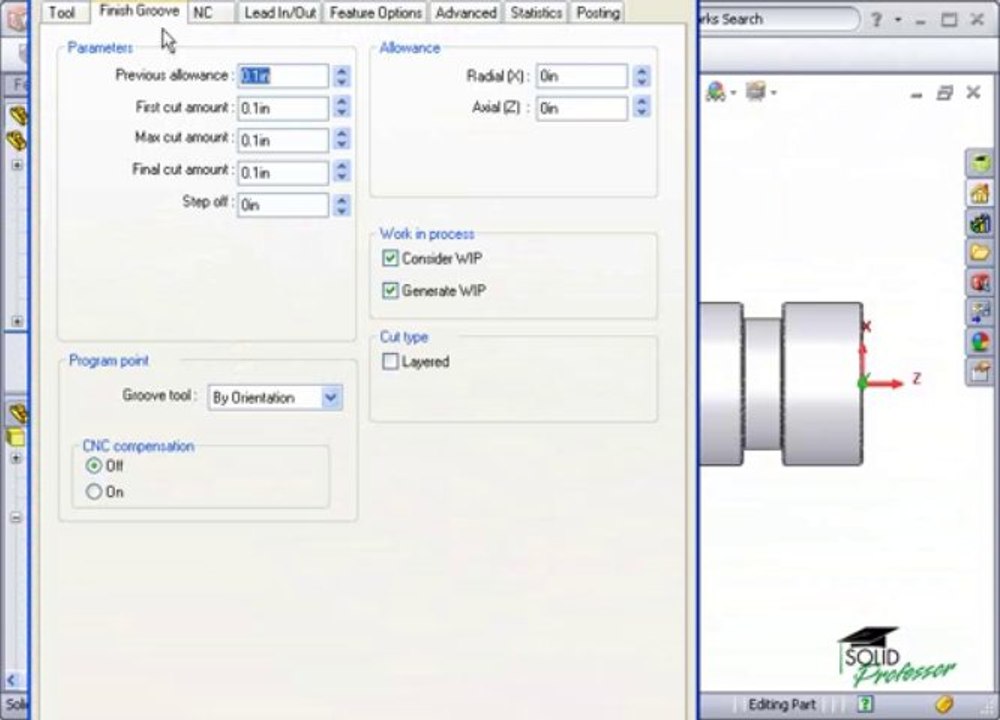Image resolution: width=1000 pixels, height=720 pixels.
Task: Click task pane icon with blue arrow
Action: pos(980,312)
